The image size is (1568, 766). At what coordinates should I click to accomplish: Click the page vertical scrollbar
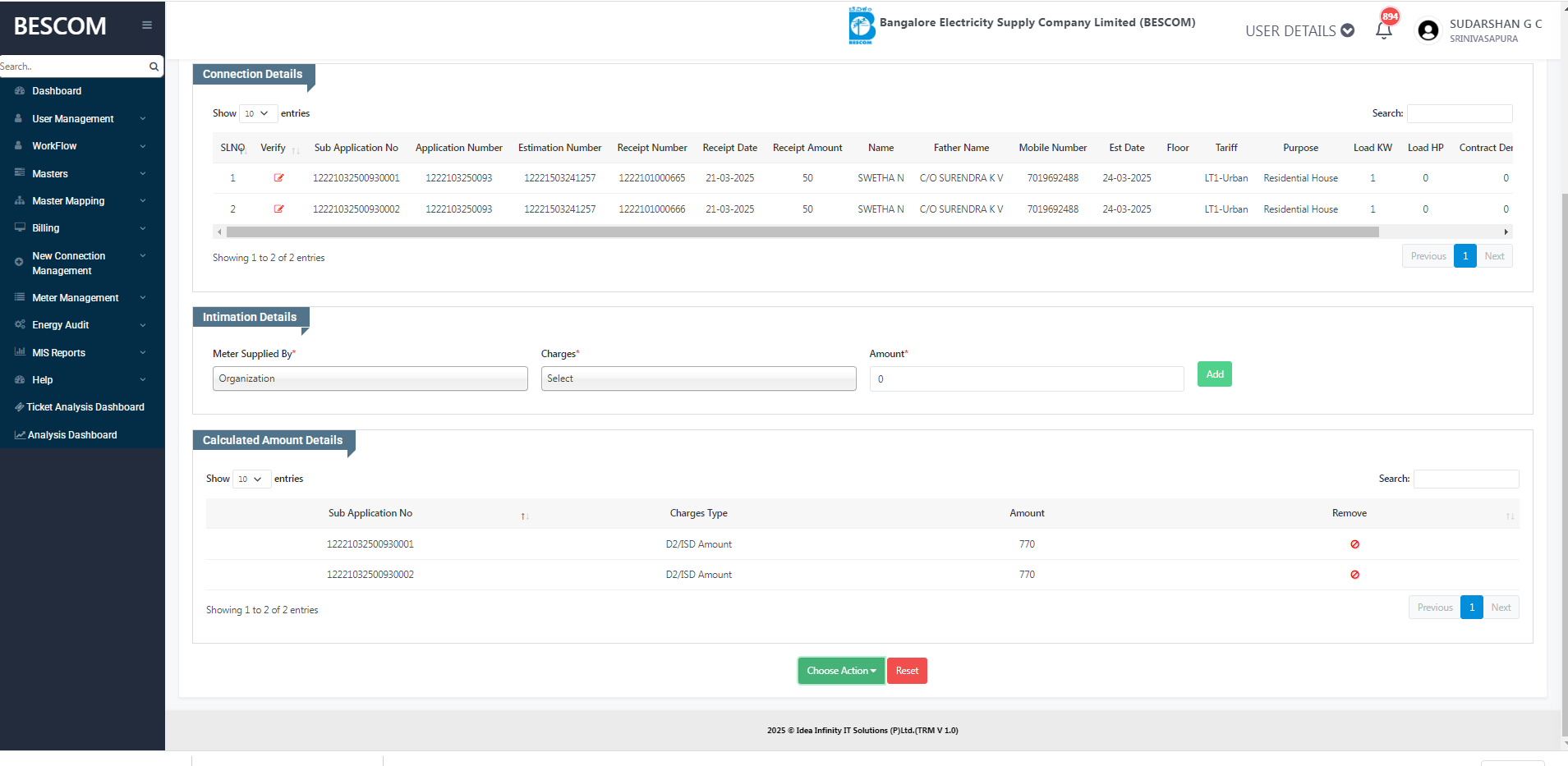[1564, 464]
